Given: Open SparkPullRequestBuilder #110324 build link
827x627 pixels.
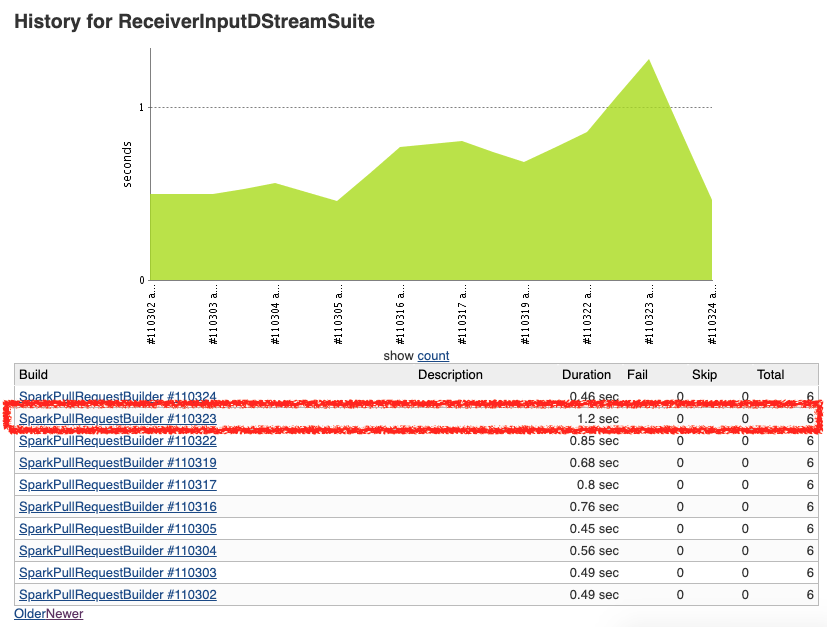Looking at the screenshot, I should click(x=118, y=397).
